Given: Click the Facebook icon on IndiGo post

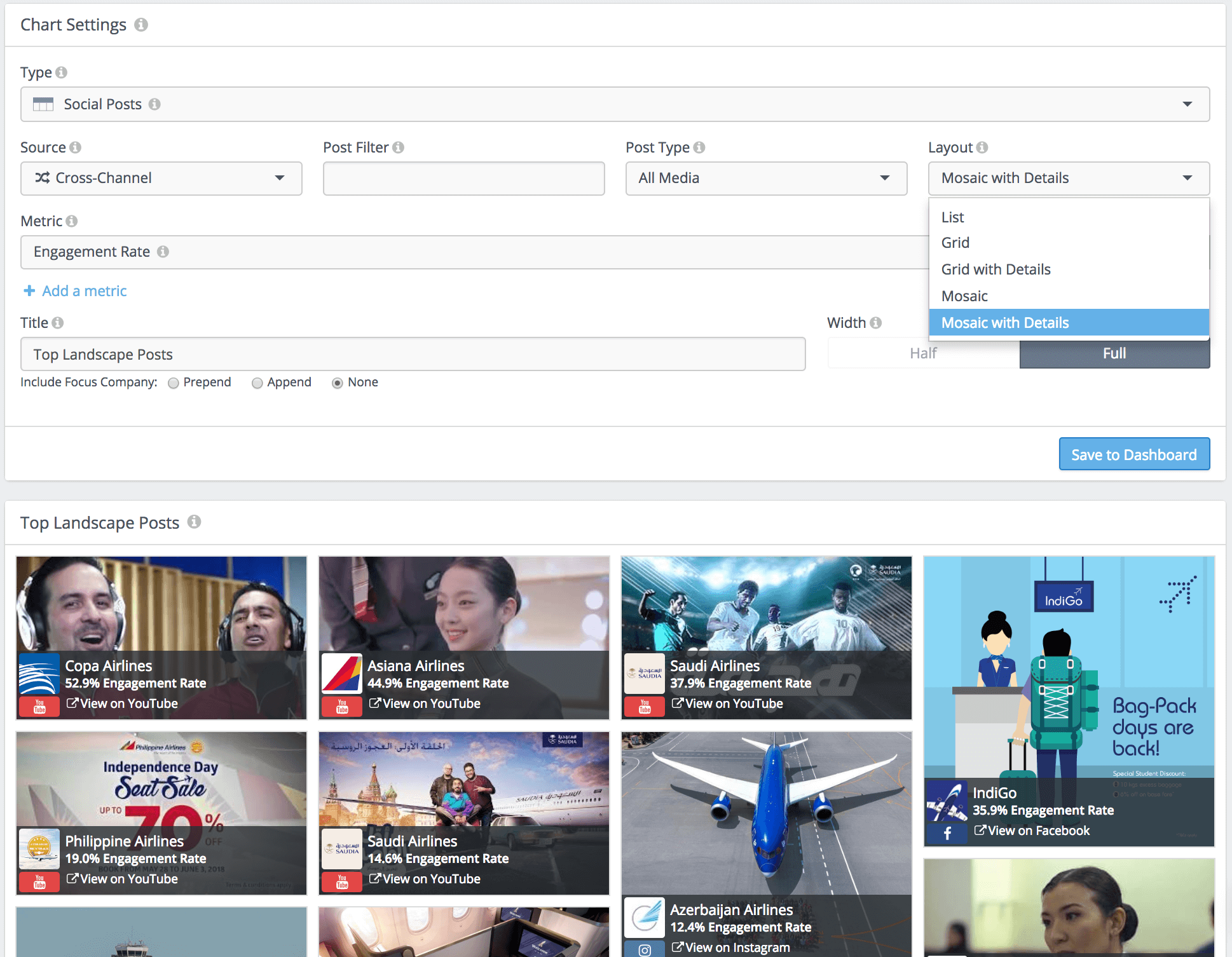Looking at the screenshot, I should point(947,834).
